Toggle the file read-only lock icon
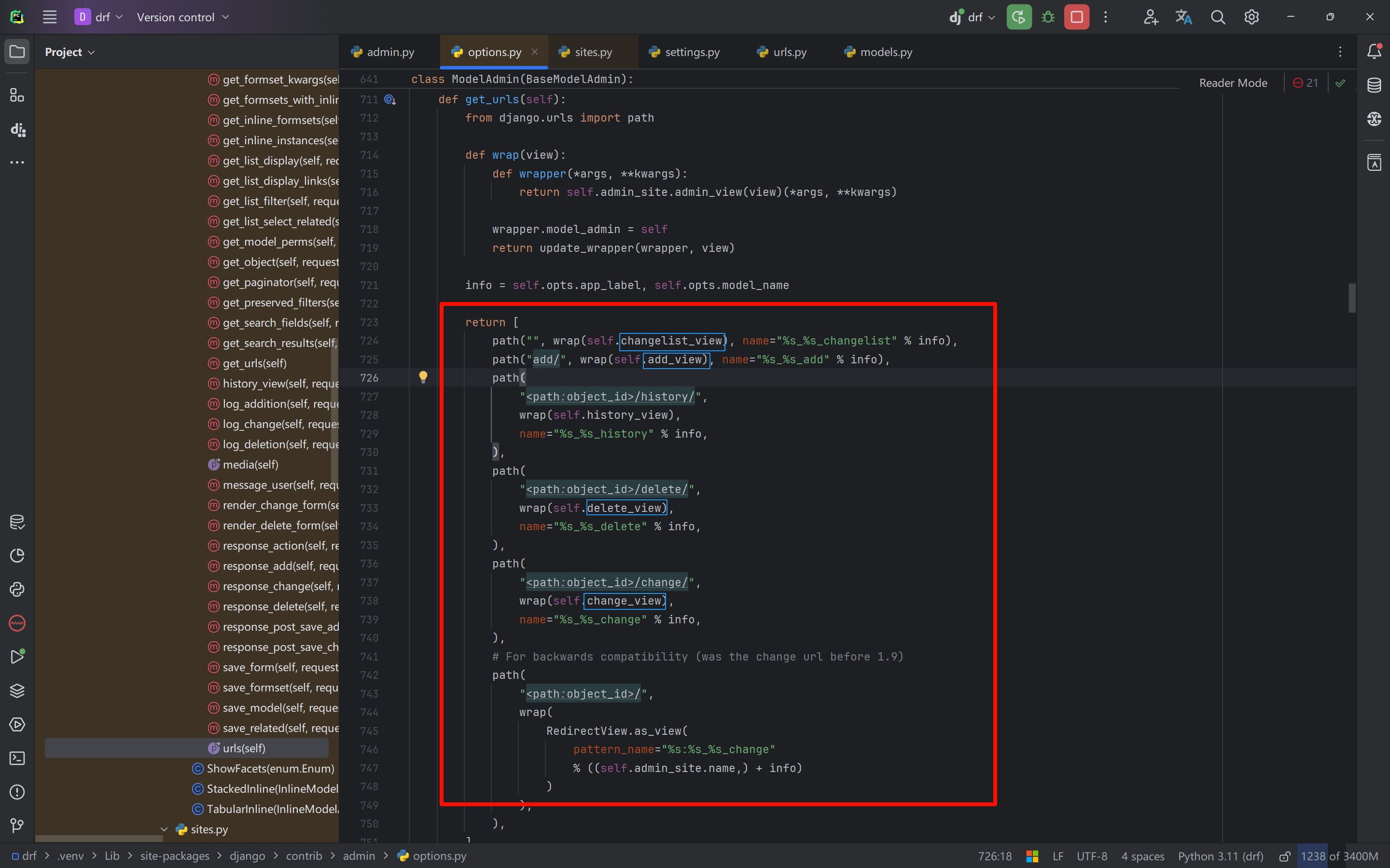Screen dimensions: 1390x868 1285,856
